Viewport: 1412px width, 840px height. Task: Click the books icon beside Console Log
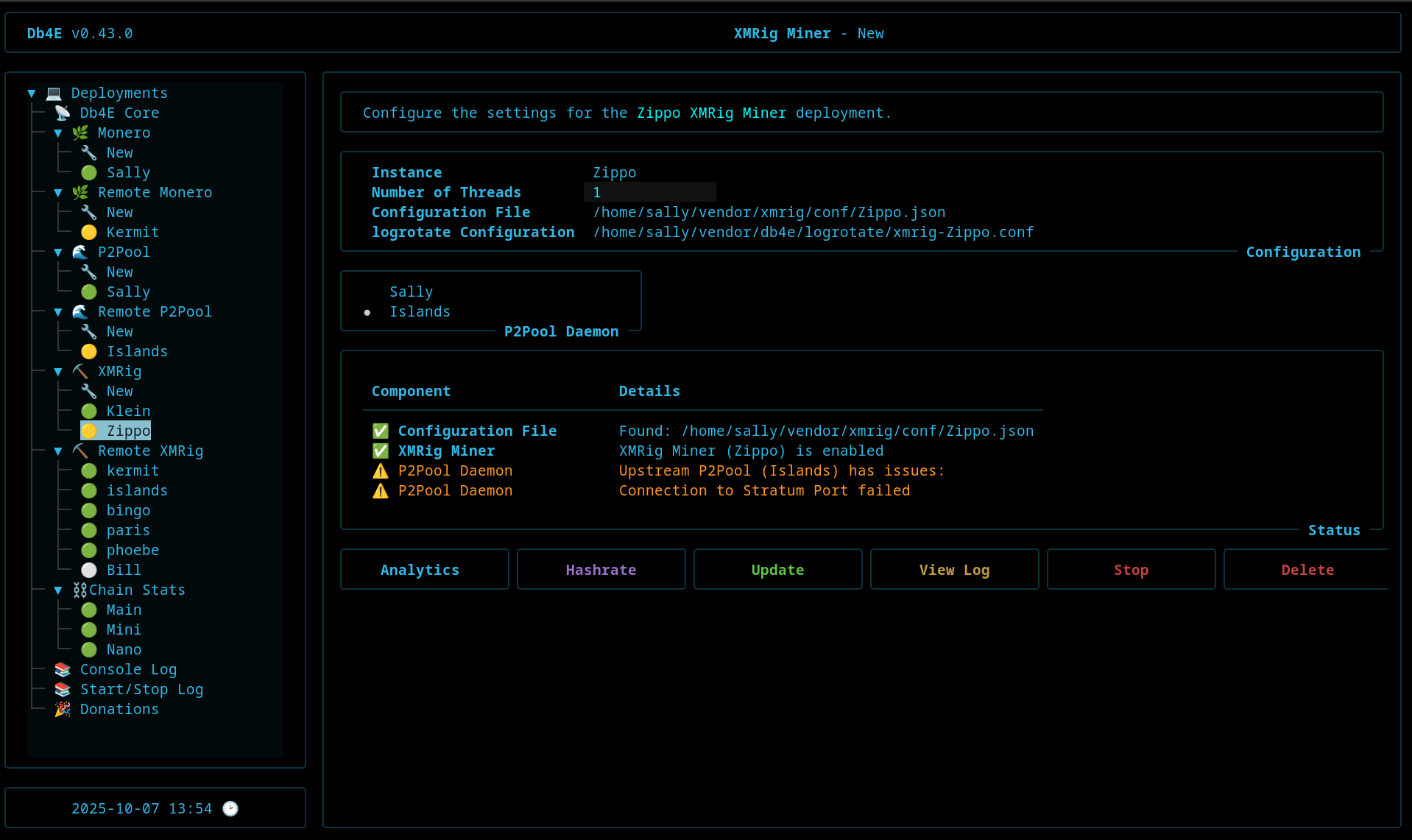click(63, 669)
